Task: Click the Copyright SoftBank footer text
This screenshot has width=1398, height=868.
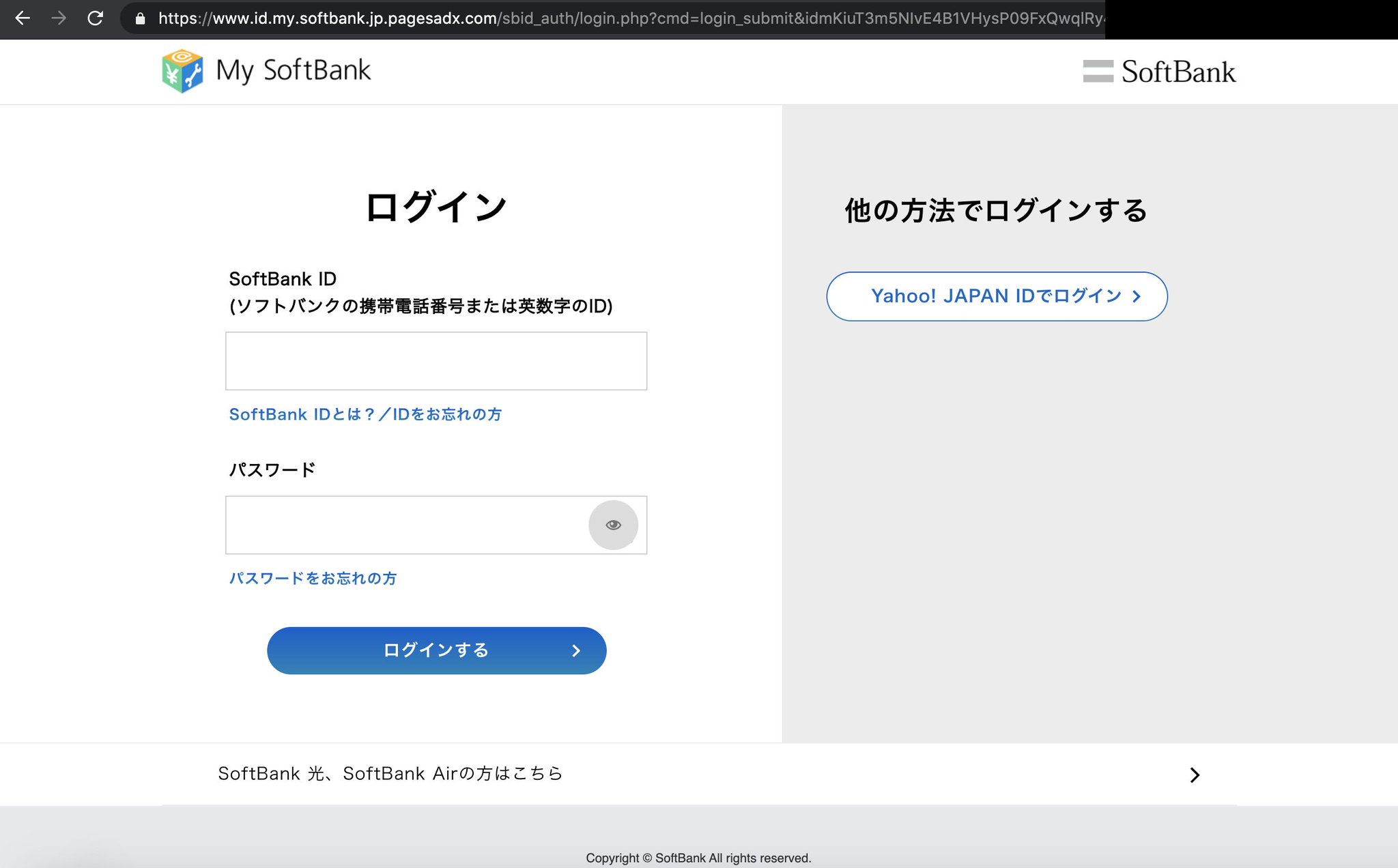Action: [698, 858]
